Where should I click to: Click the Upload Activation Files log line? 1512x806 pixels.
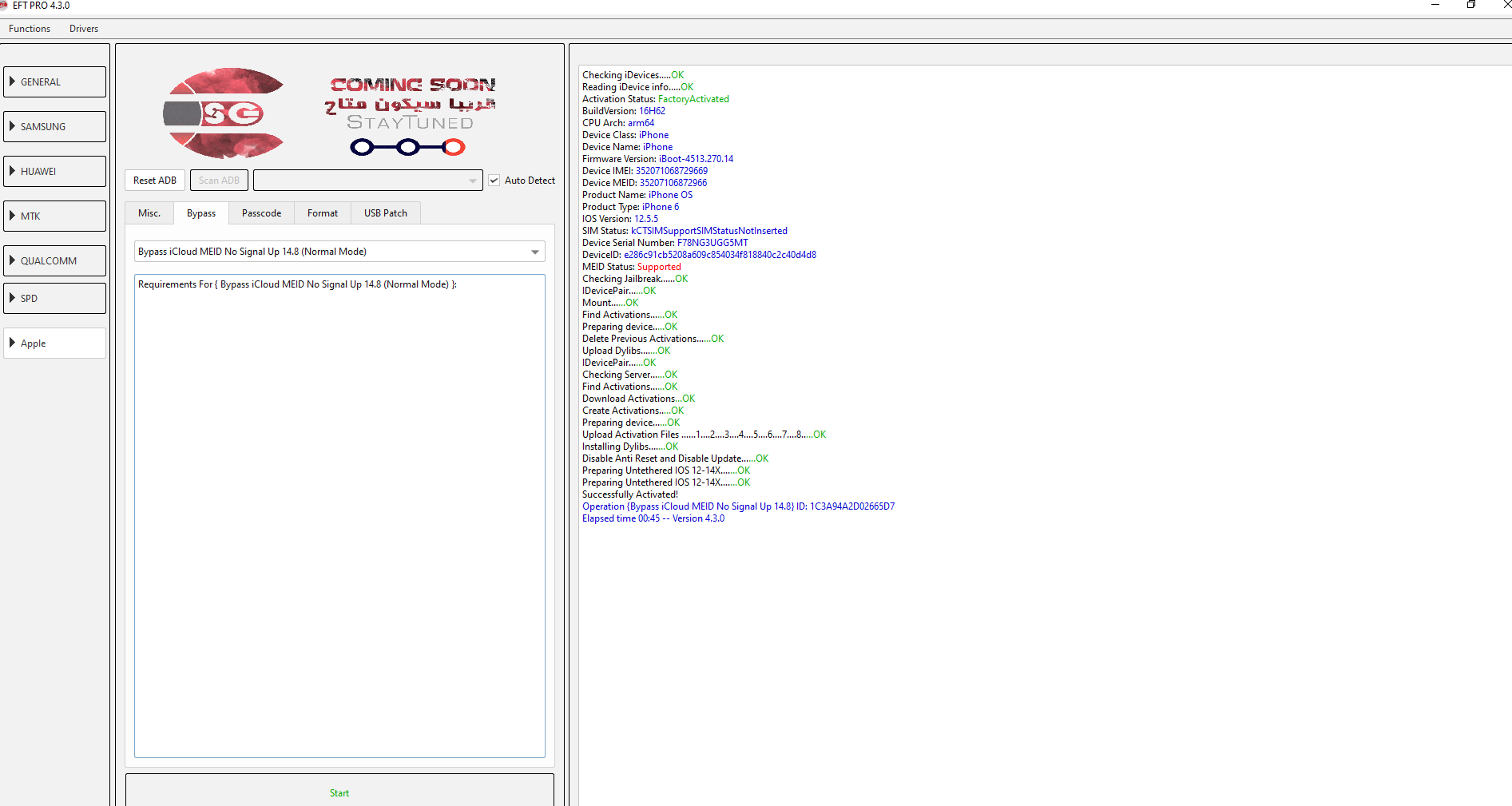704,435
